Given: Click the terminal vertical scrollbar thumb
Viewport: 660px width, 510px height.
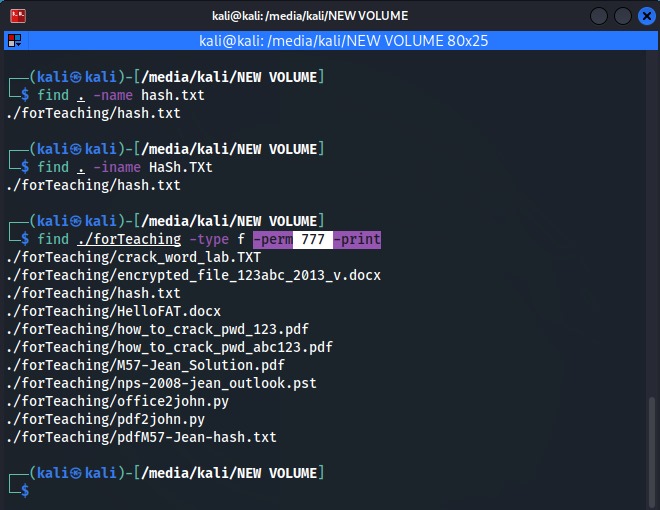Looking at the screenshot, I should click(x=652, y=452).
